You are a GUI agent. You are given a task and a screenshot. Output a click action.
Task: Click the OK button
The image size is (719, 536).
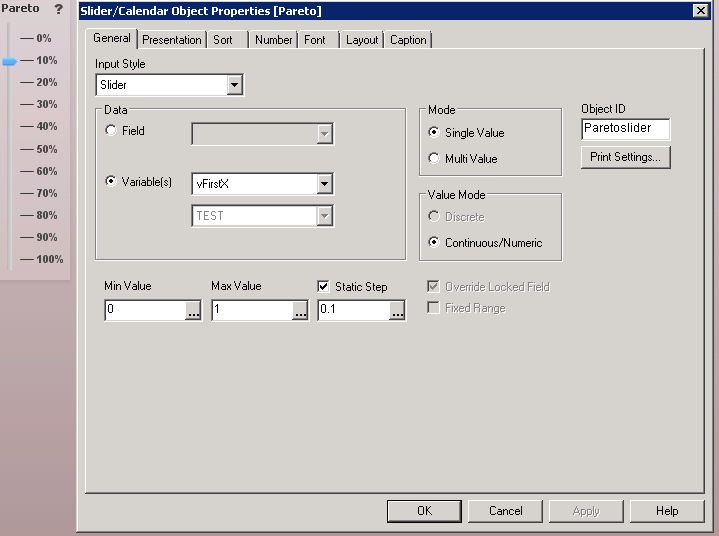tap(424, 511)
